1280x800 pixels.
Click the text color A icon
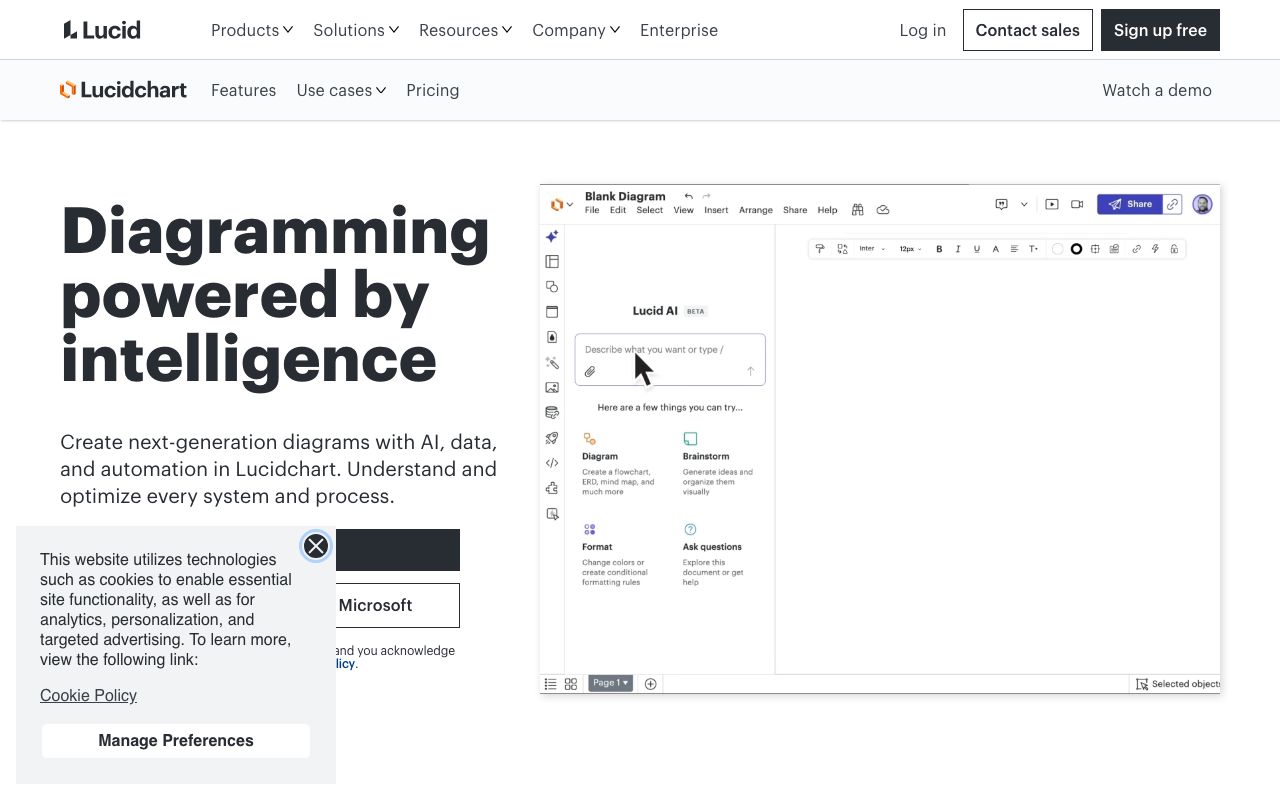[x=996, y=249]
